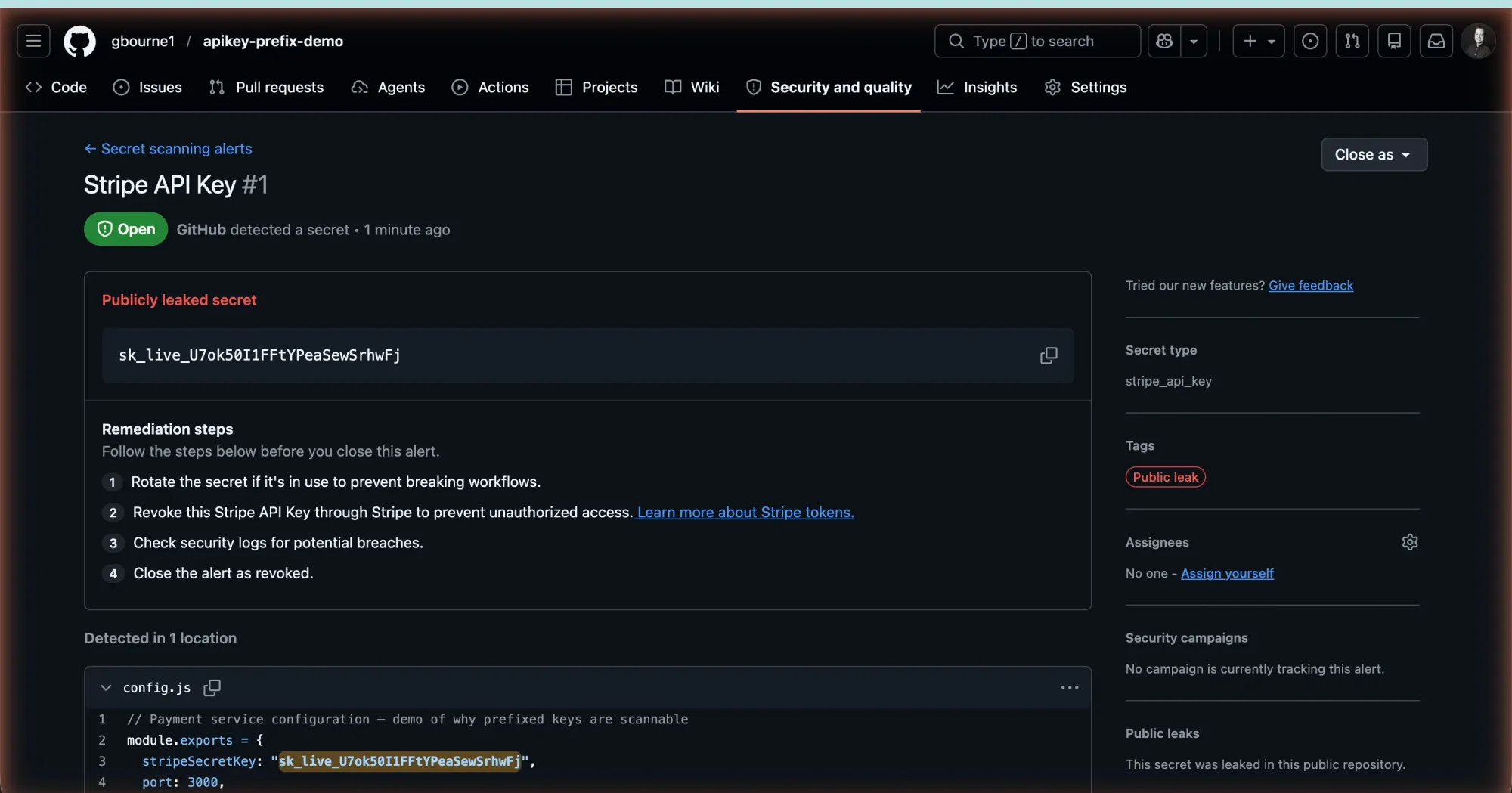Click the highlighted sk_live key in code
1512x793 pixels.
point(399,761)
